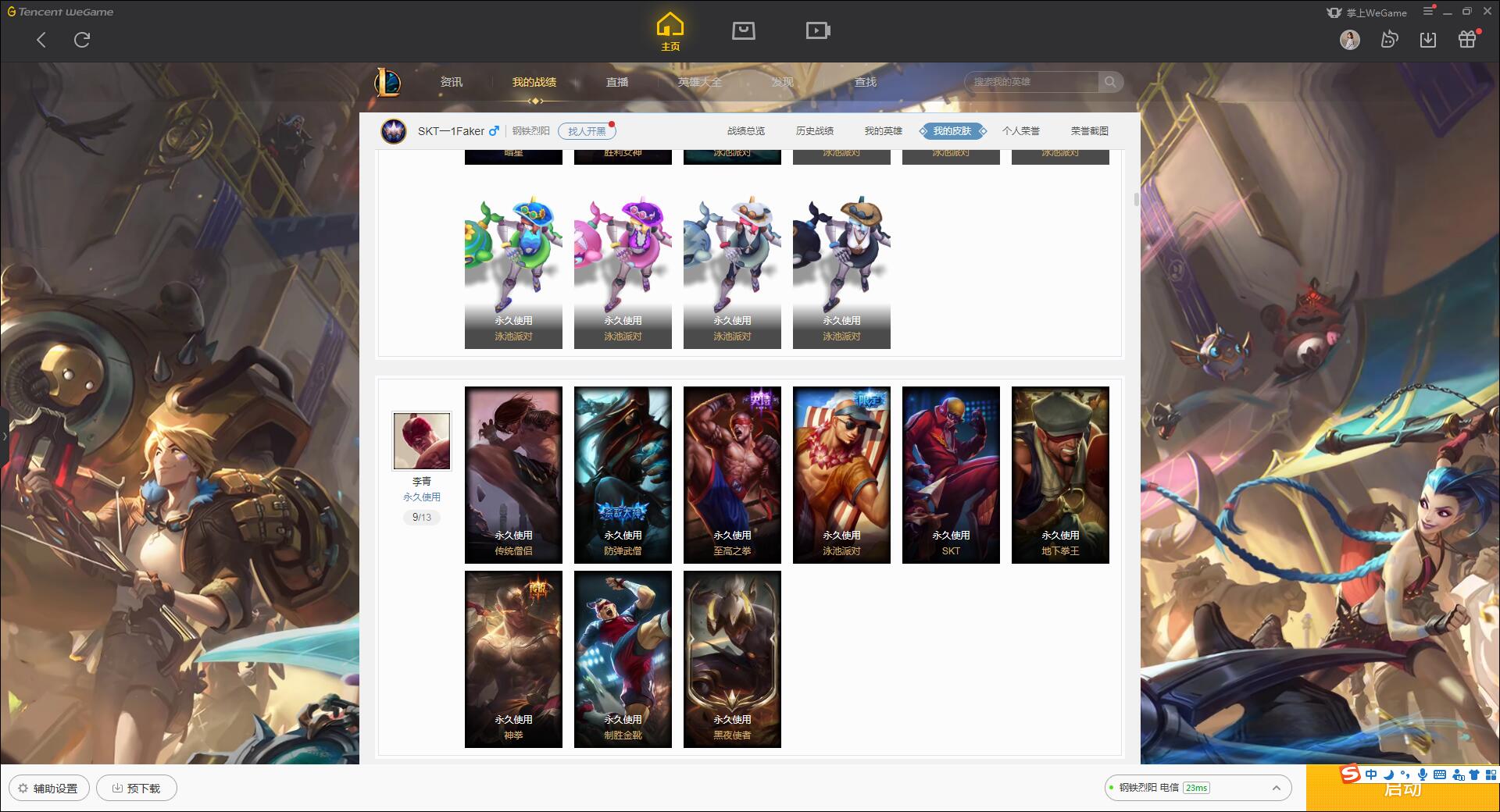Image resolution: width=1500 pixels, height=812 pixels.
Task: Expand the left edge sidebar handle
Action: click(4, 436)
